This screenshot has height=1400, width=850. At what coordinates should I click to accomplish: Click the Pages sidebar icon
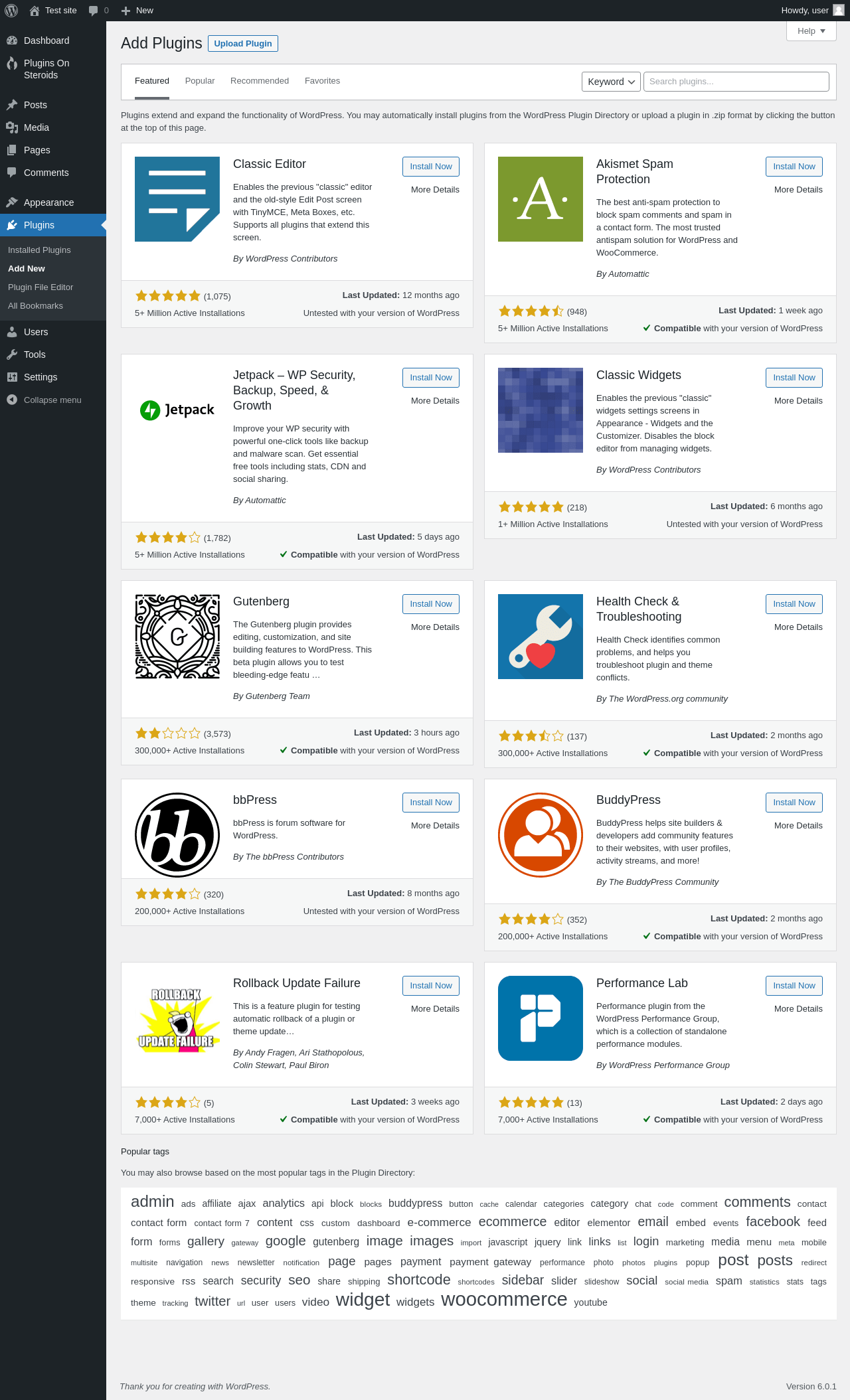12,150
